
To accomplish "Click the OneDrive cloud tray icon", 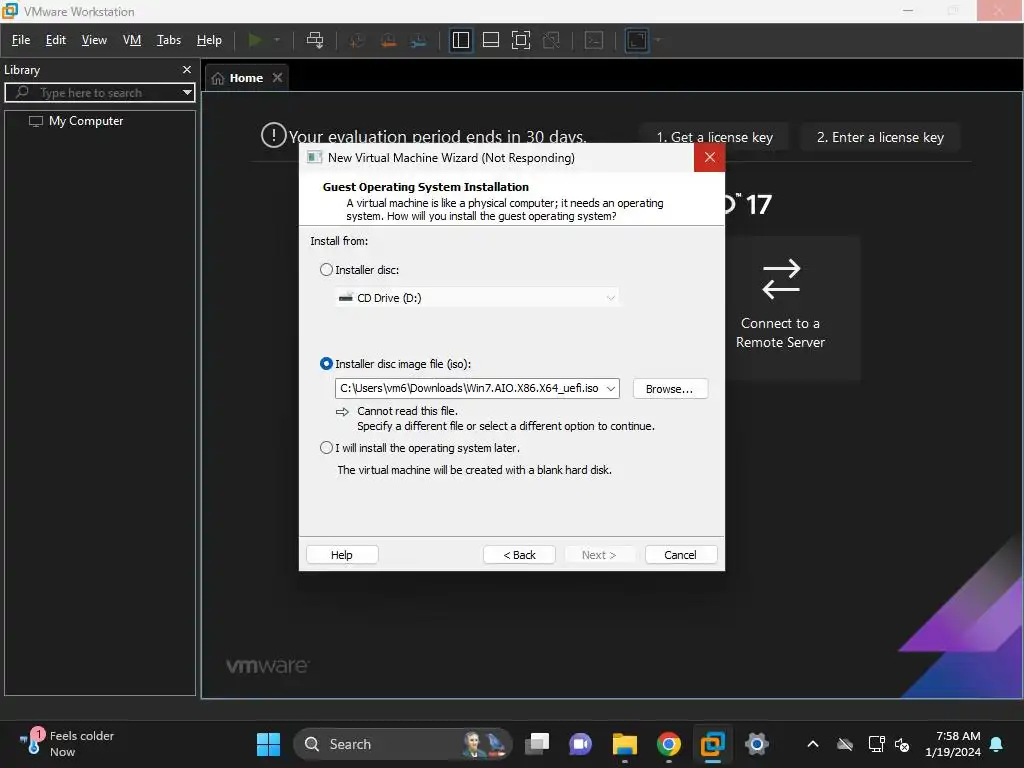I will pyautogui.click(x=845, y=744).
